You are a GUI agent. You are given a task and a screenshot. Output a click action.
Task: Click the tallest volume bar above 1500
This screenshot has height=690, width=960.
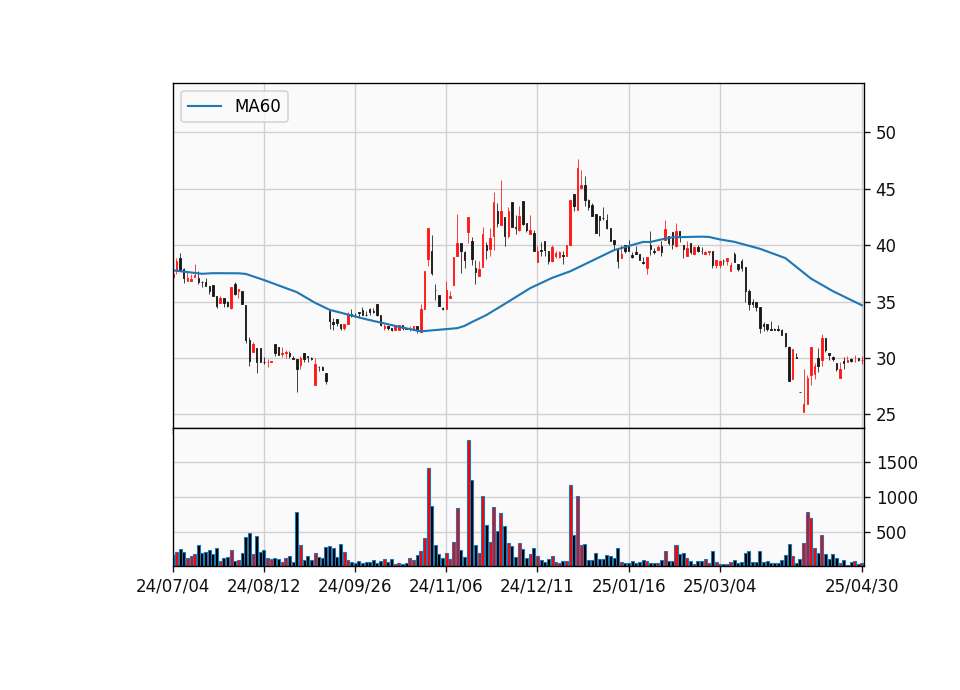click(469, 503)
